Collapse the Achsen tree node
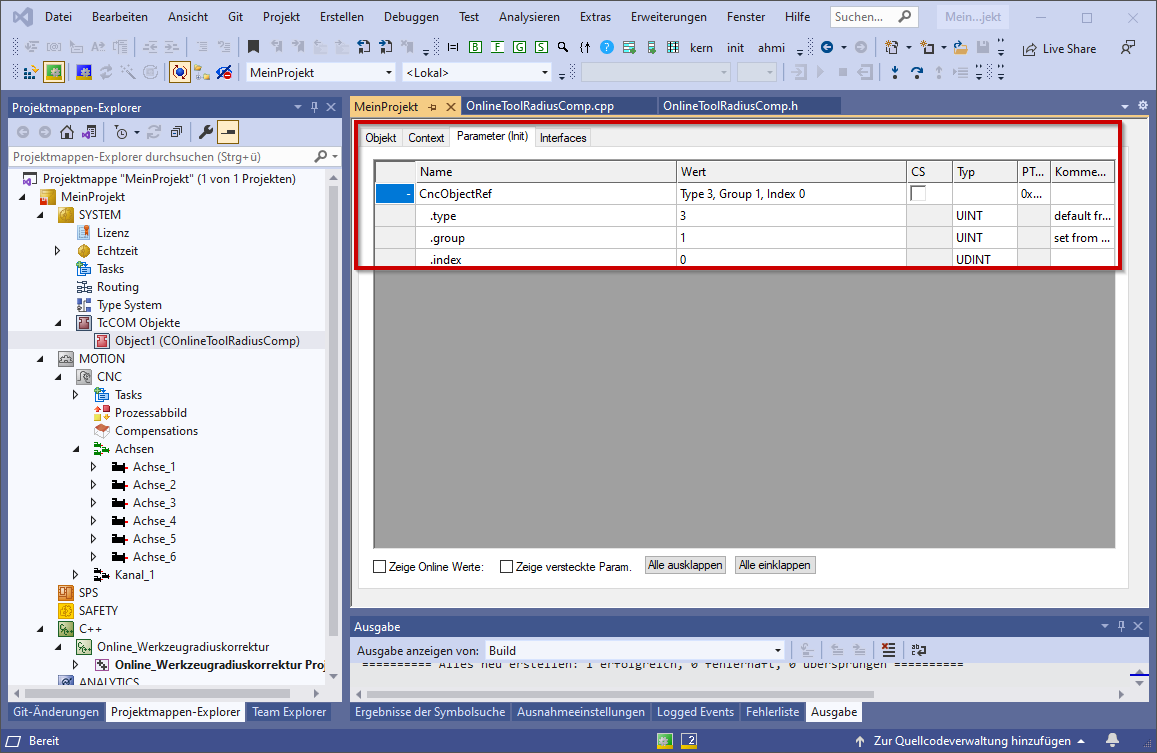 coord(76,449)
